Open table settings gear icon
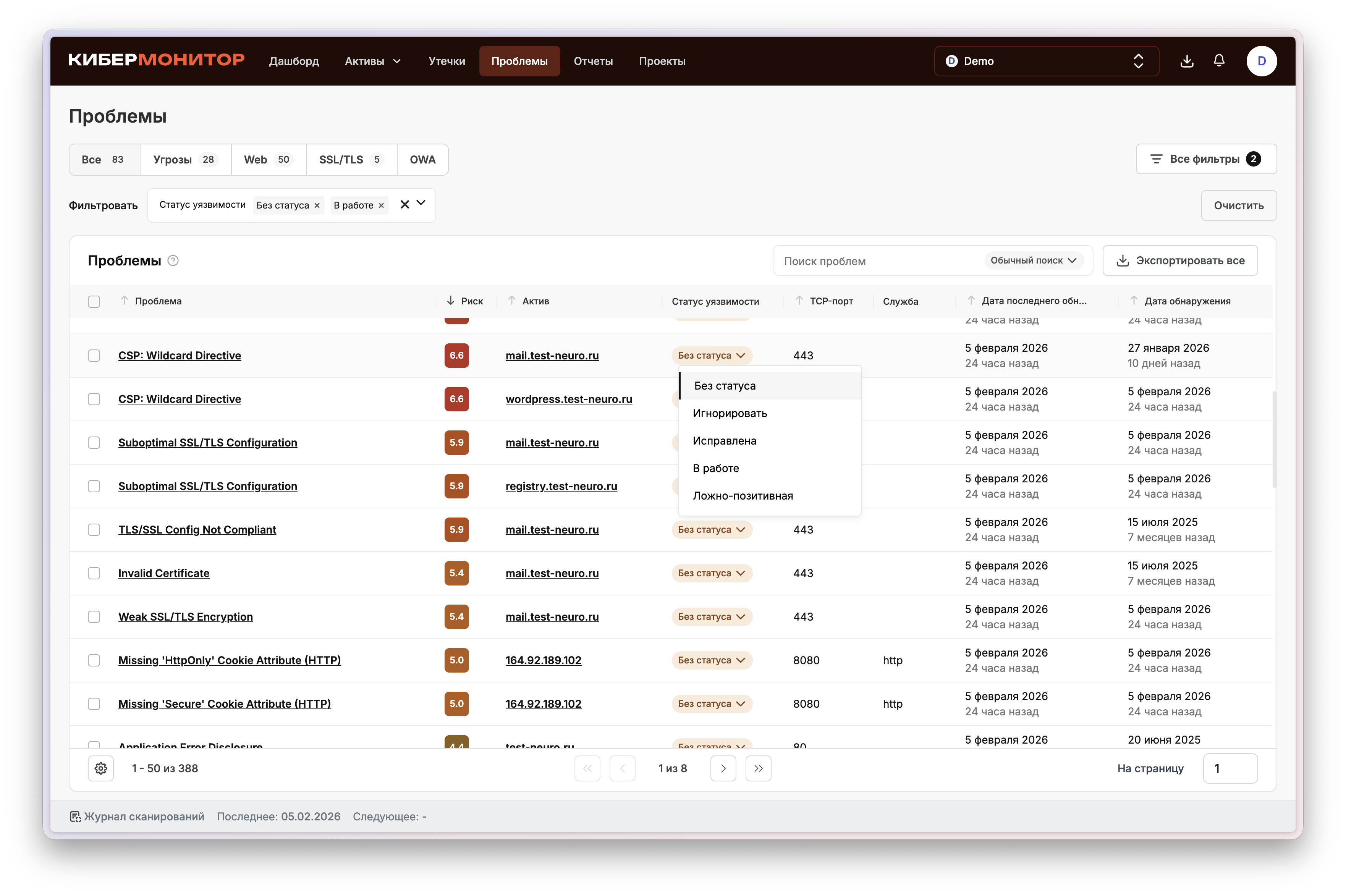The image size is (1346, 896). tap(101, 768)
